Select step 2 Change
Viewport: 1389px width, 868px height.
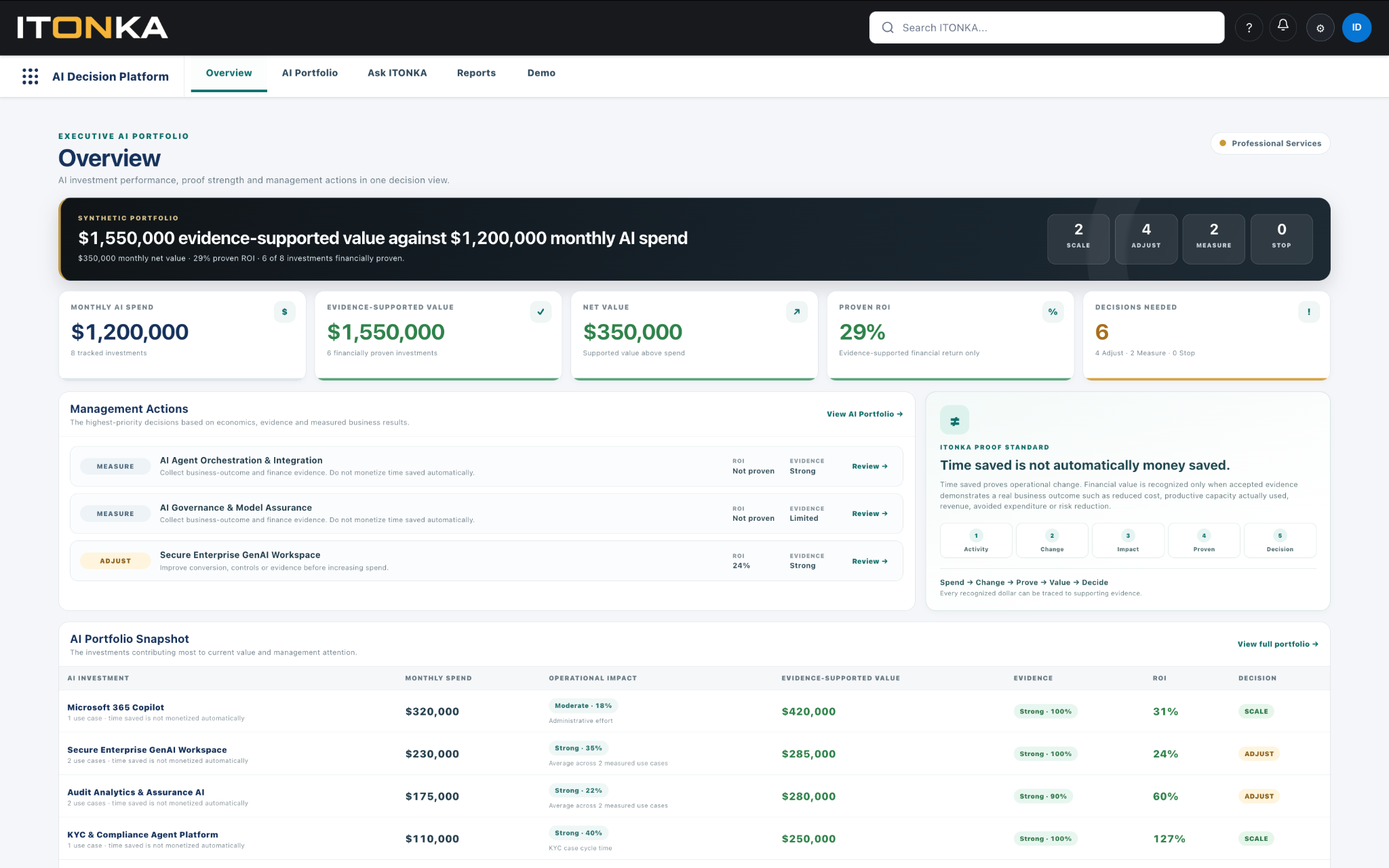click(1052, 540)
